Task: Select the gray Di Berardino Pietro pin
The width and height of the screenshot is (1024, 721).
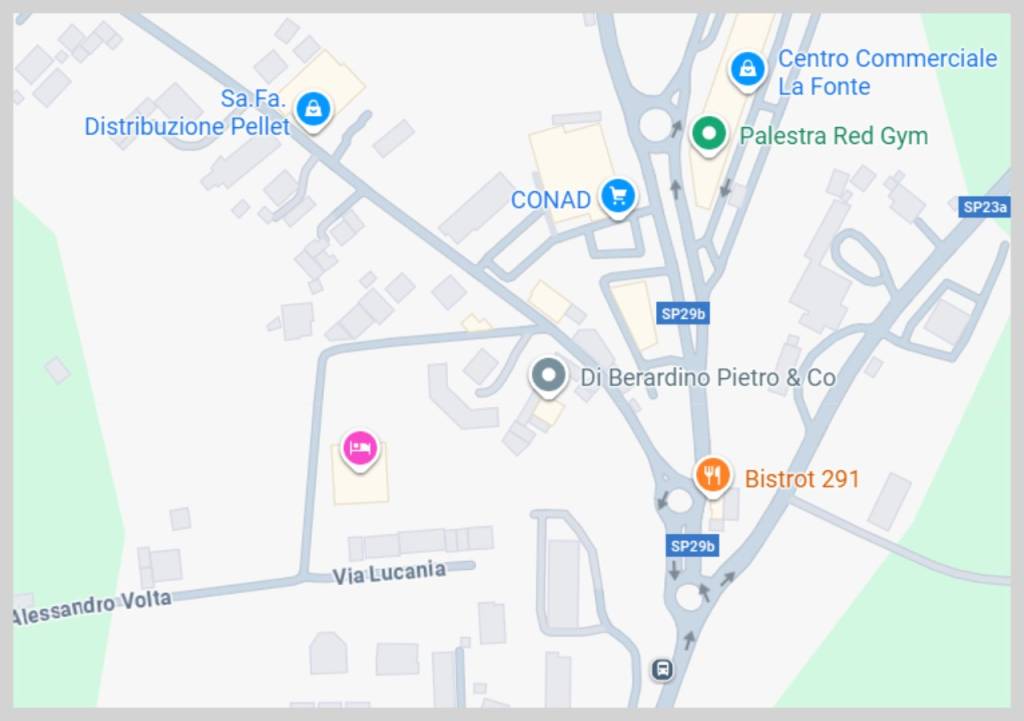Action: coord(549,377)
